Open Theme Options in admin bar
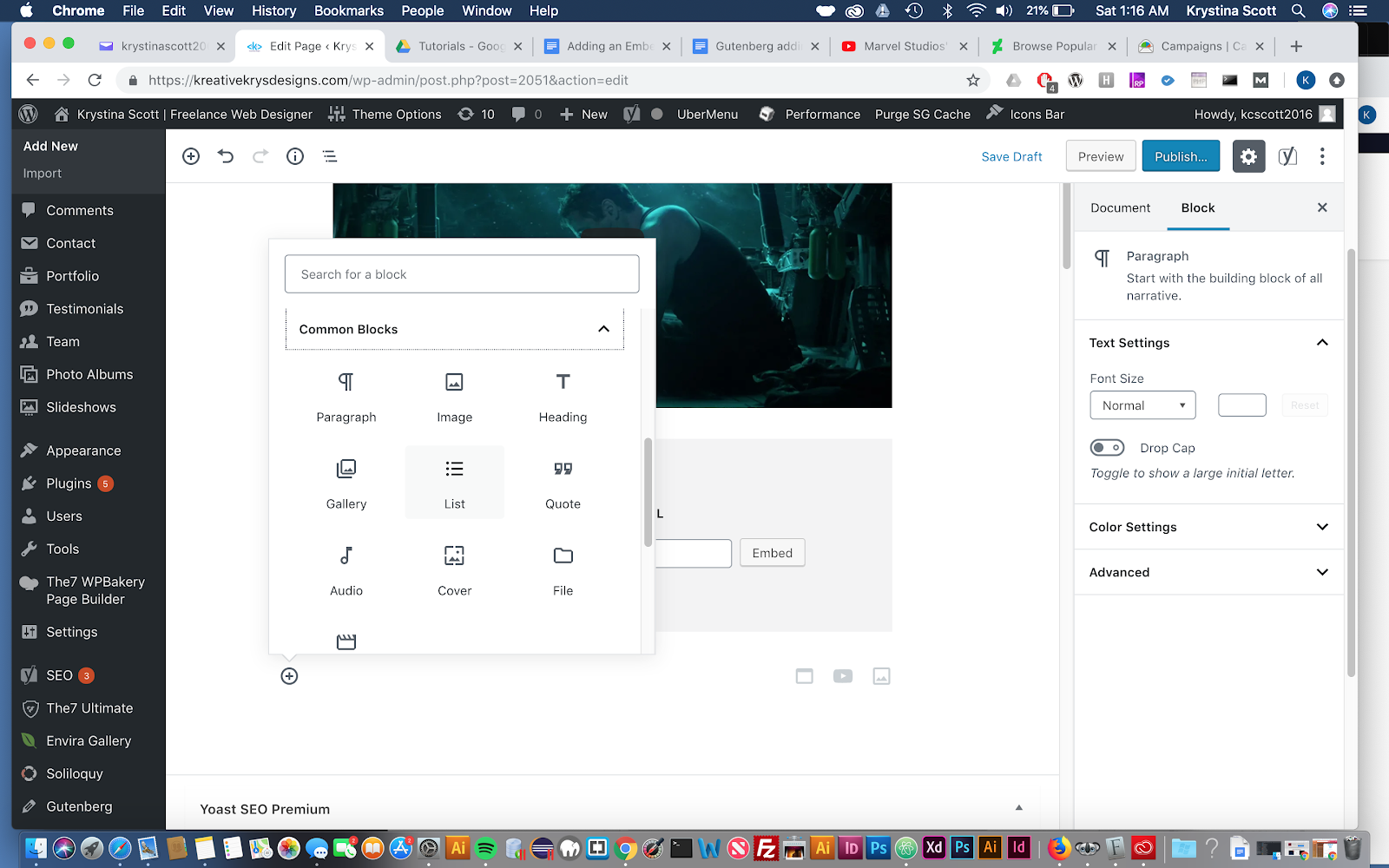 (385, 114)
